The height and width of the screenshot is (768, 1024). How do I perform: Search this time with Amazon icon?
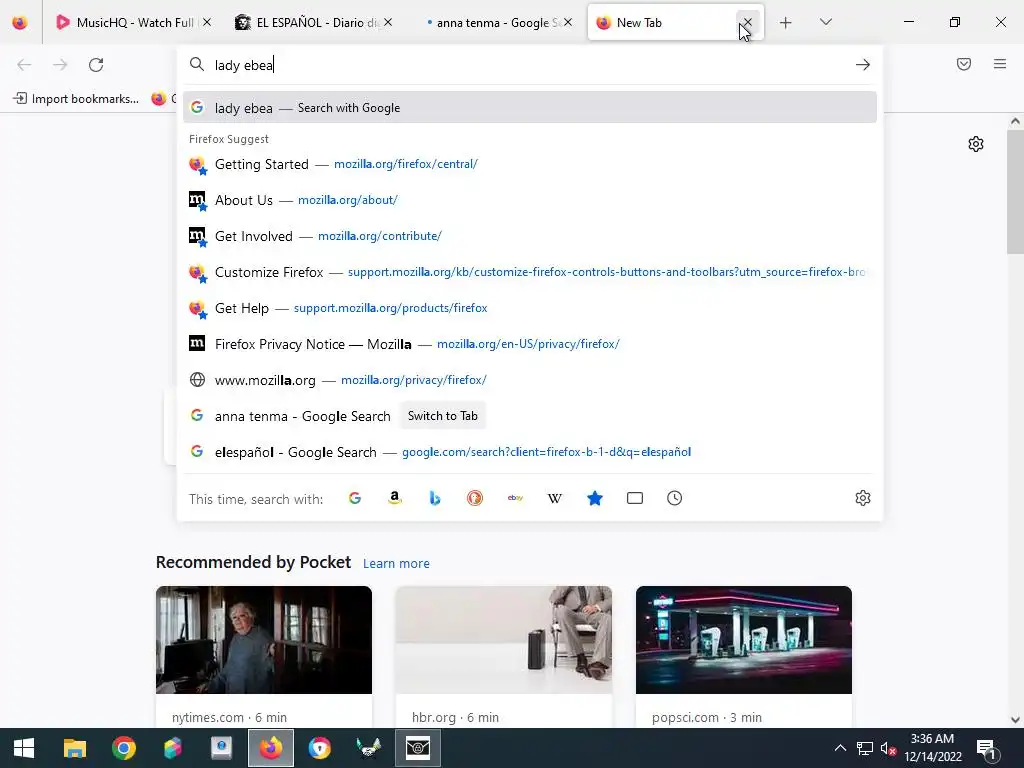[x=394, y=498]
